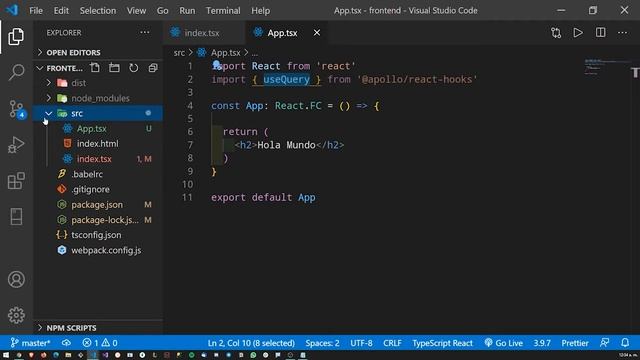
Task: Change encoding via UTF-8
Action: click(x=361, y=343)
